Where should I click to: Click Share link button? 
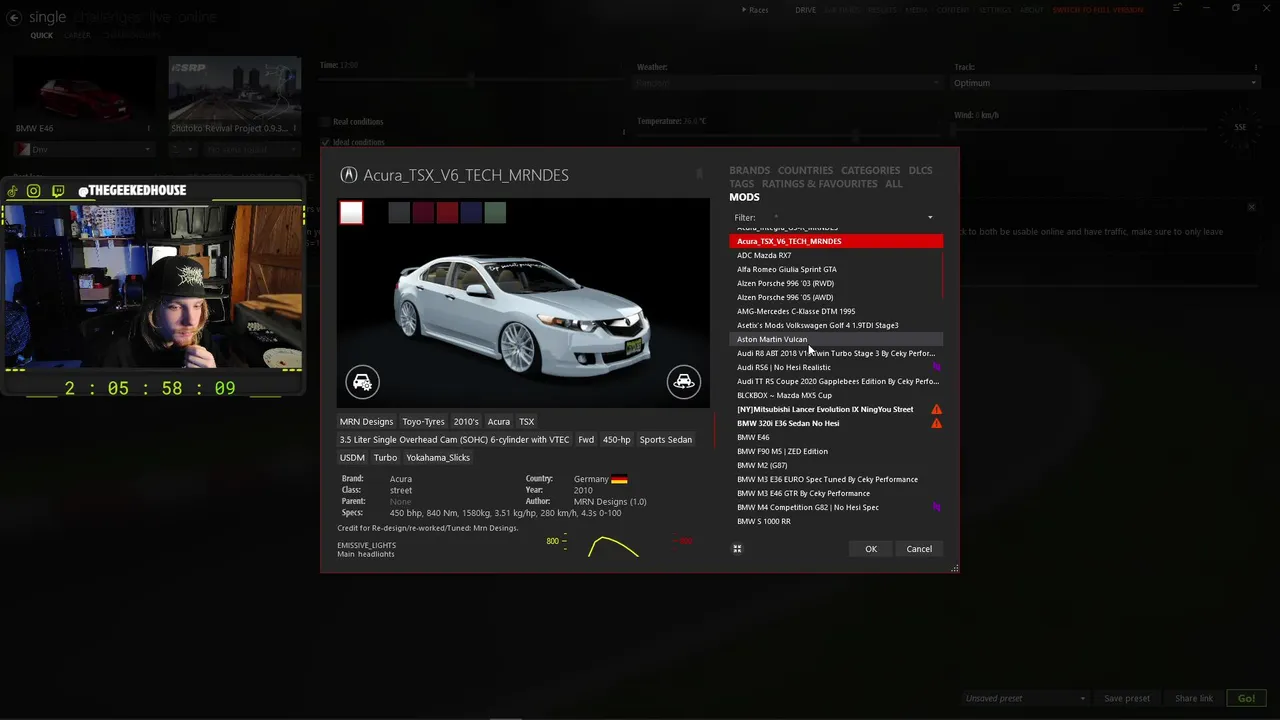pyautogui.click(x=1193, y=698)
